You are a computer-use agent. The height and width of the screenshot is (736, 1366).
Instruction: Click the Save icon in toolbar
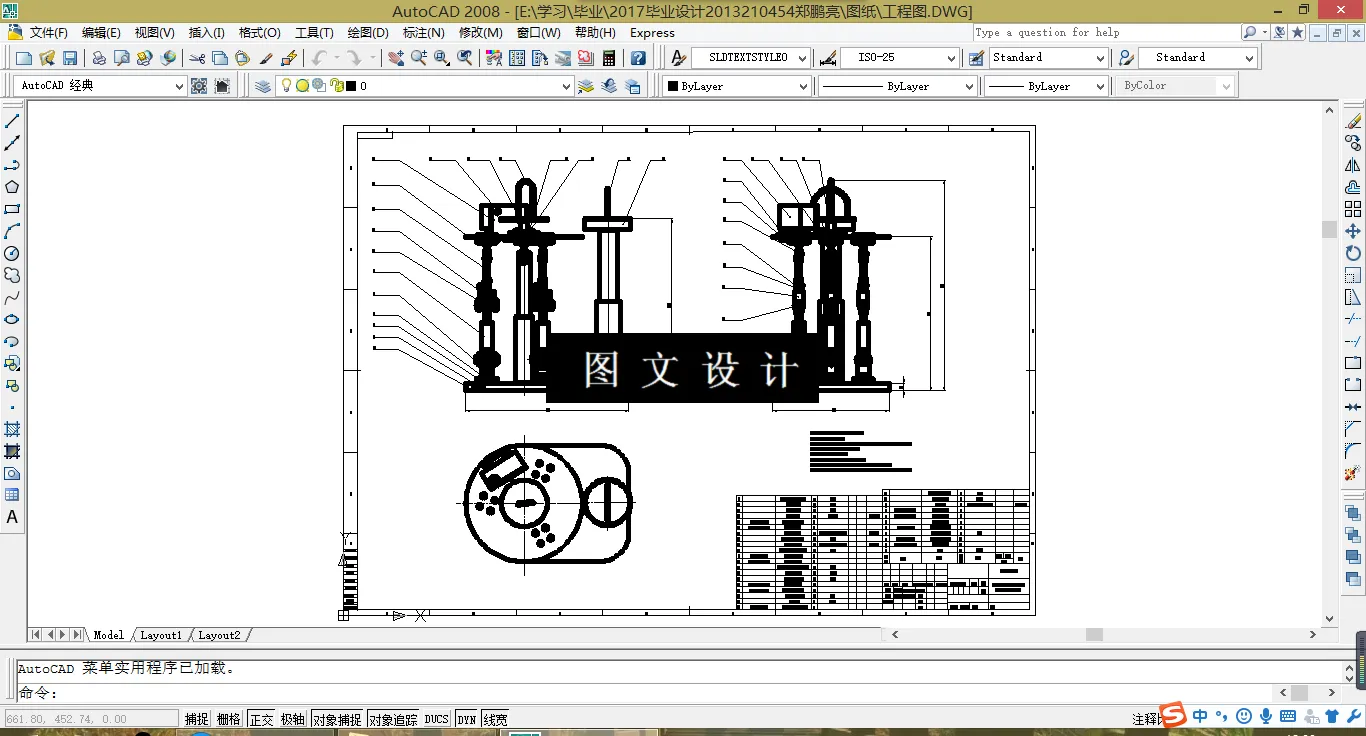[x=70, y=58]
